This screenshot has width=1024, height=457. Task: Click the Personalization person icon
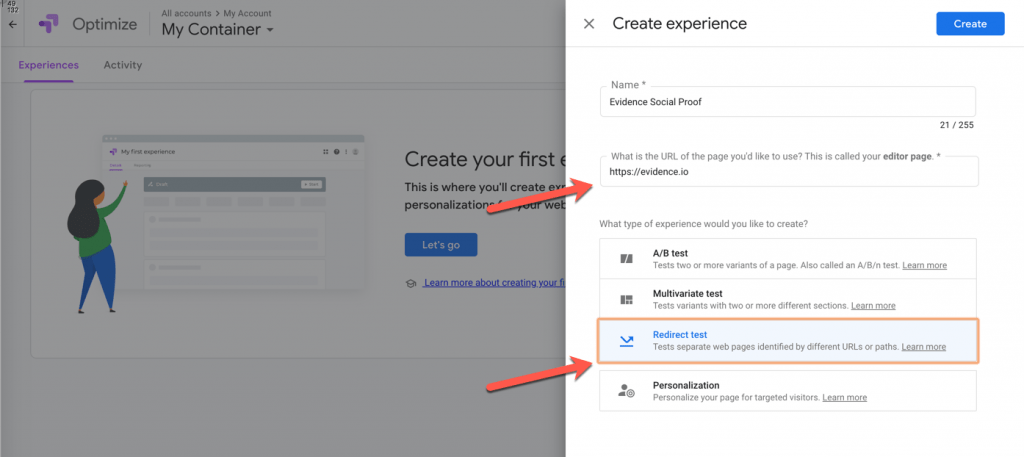pyautogui.click(x=626, y=390)
